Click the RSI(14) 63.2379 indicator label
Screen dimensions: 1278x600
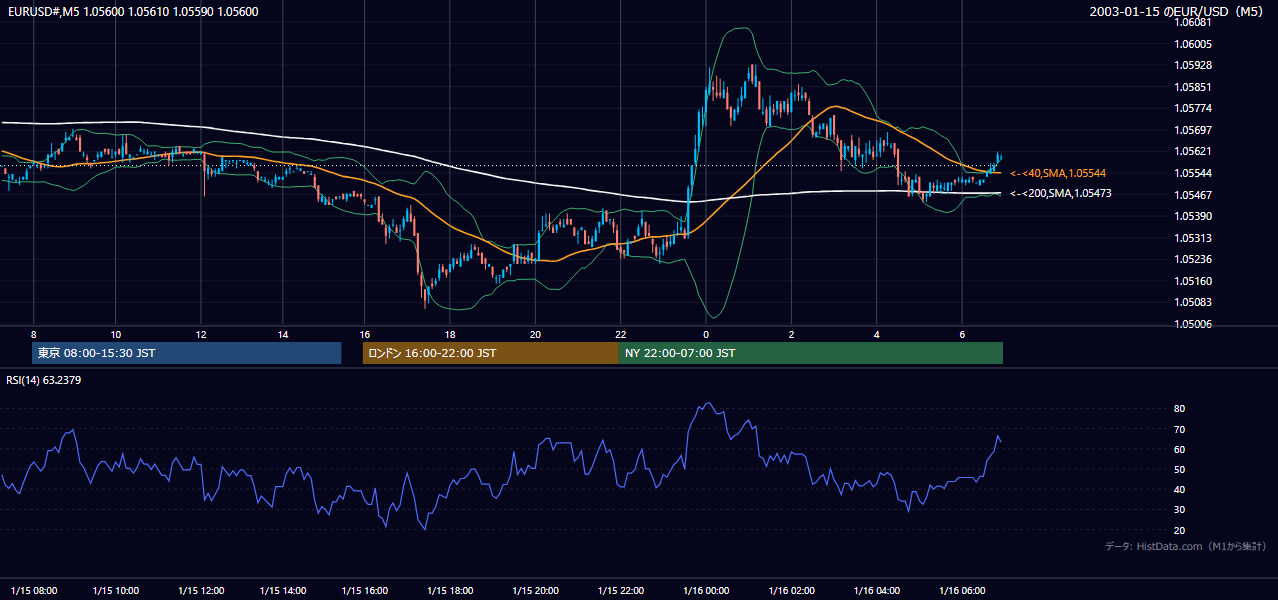coord(44,380)
